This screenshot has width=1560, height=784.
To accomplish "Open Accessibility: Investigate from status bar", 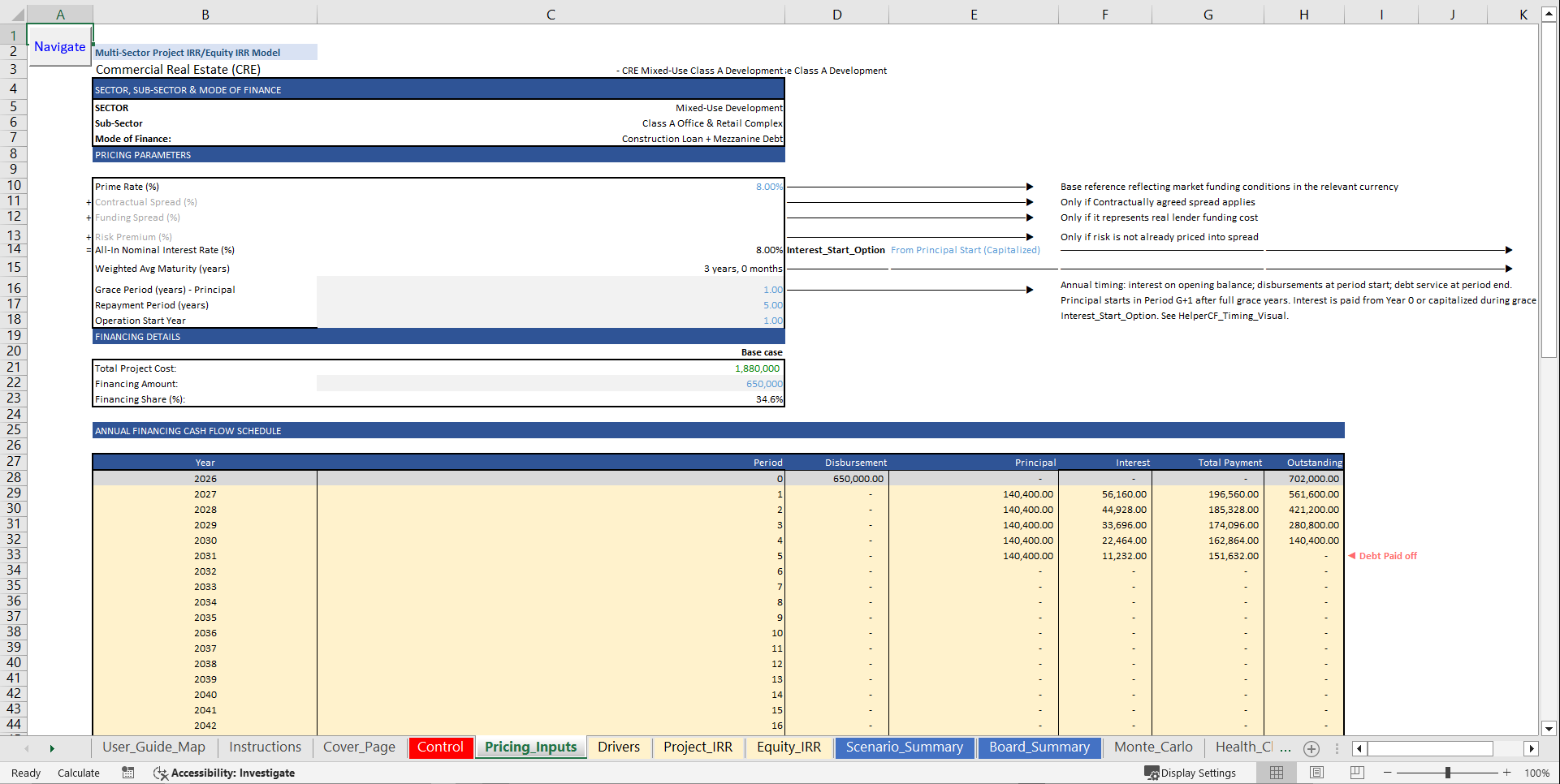I will 224,773.
